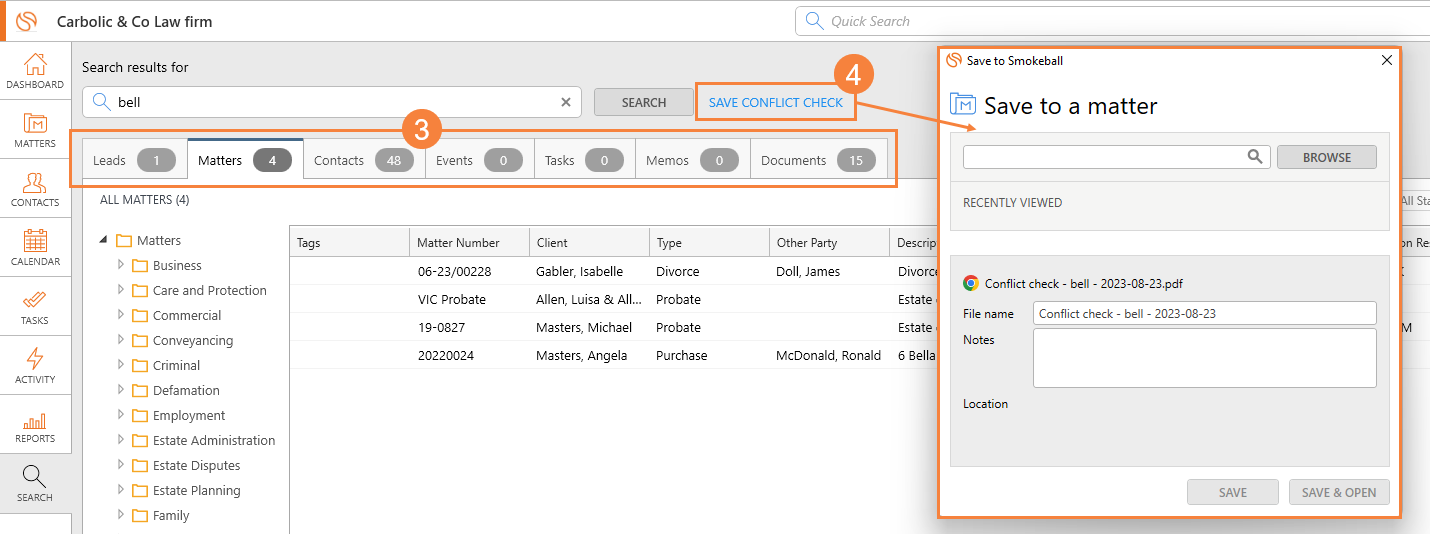
Task: Click the magnifier in the Save to Smokeball matter field
Action: [1255, 156]
